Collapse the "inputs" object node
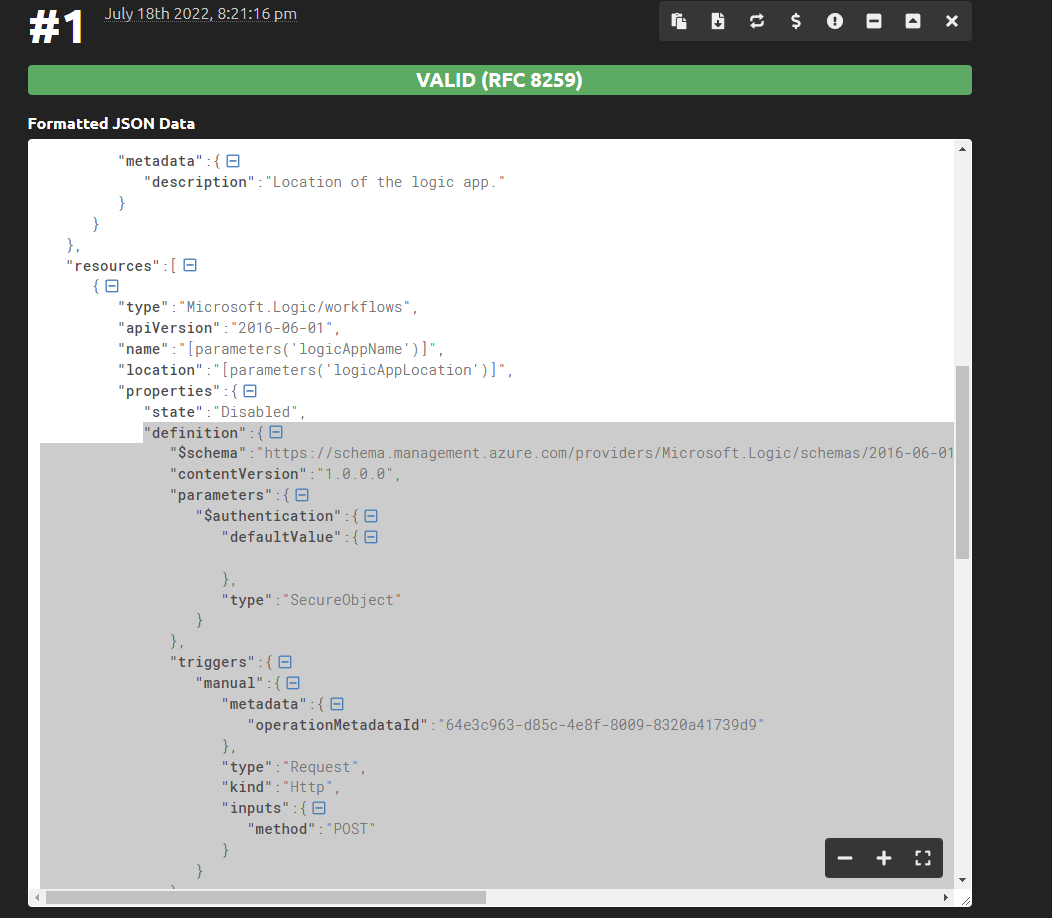The height and width of the screenshot is (918, 1052). click(319, 808)
